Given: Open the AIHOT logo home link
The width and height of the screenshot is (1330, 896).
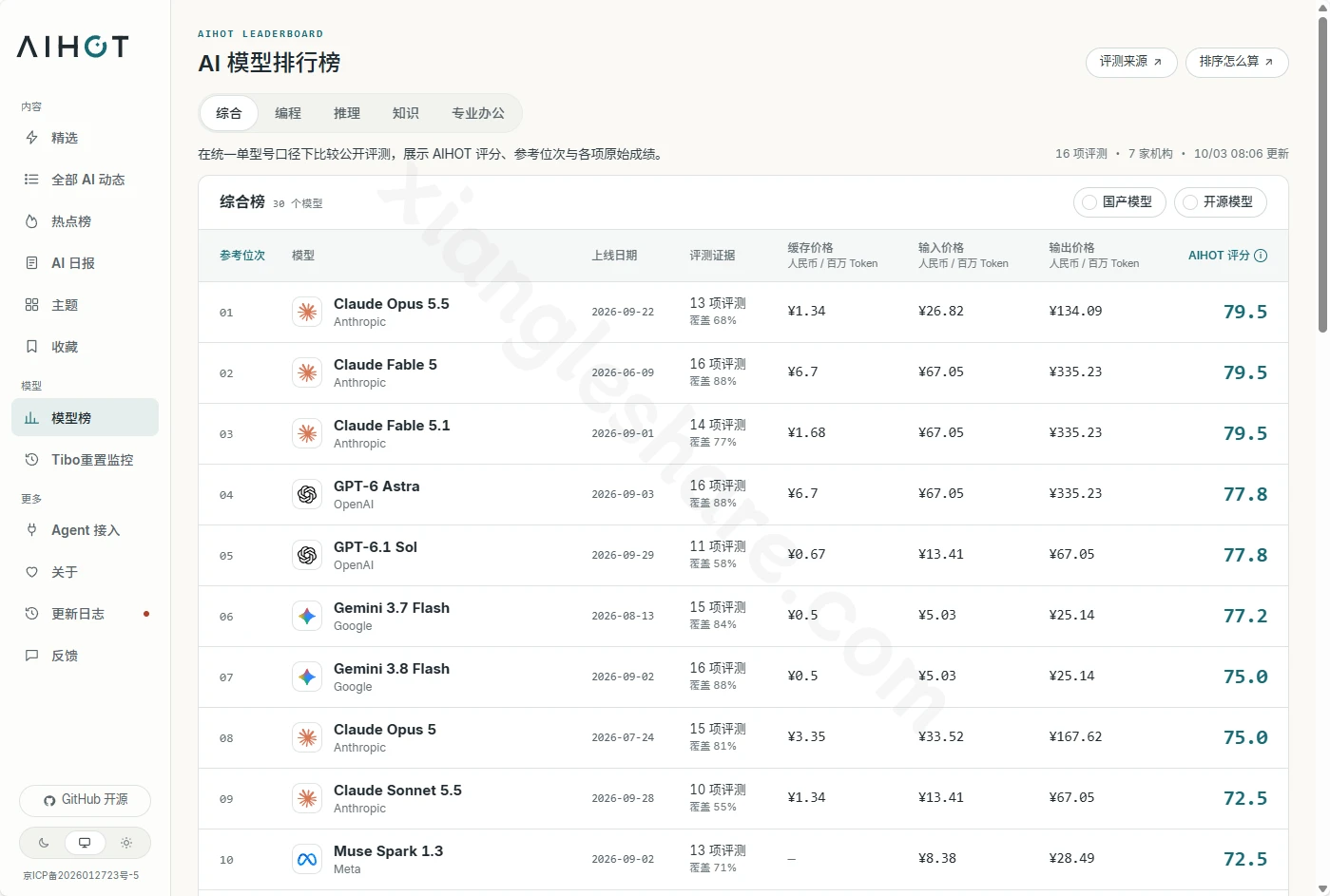Looking at the screenshot, I should pyautogui.click(x=72, y=47).
